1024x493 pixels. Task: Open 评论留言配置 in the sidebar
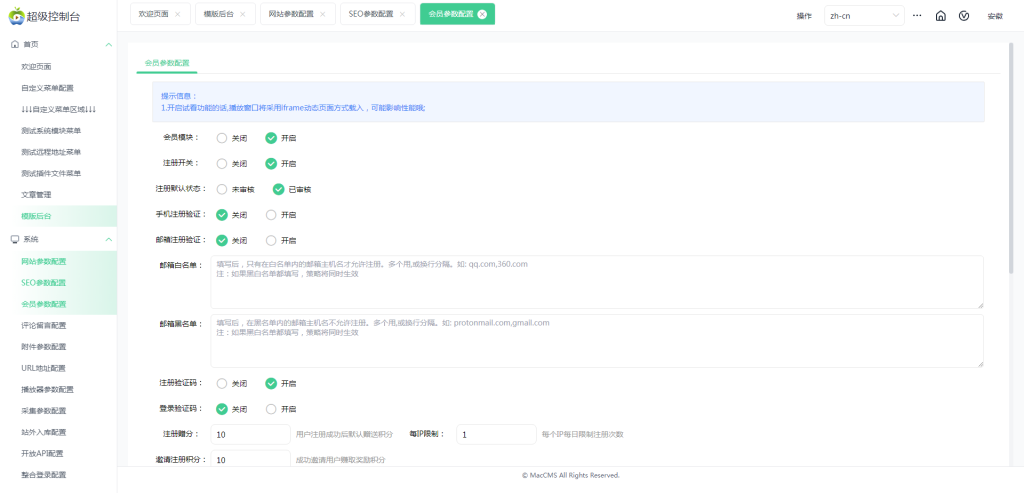pos(59,325)
